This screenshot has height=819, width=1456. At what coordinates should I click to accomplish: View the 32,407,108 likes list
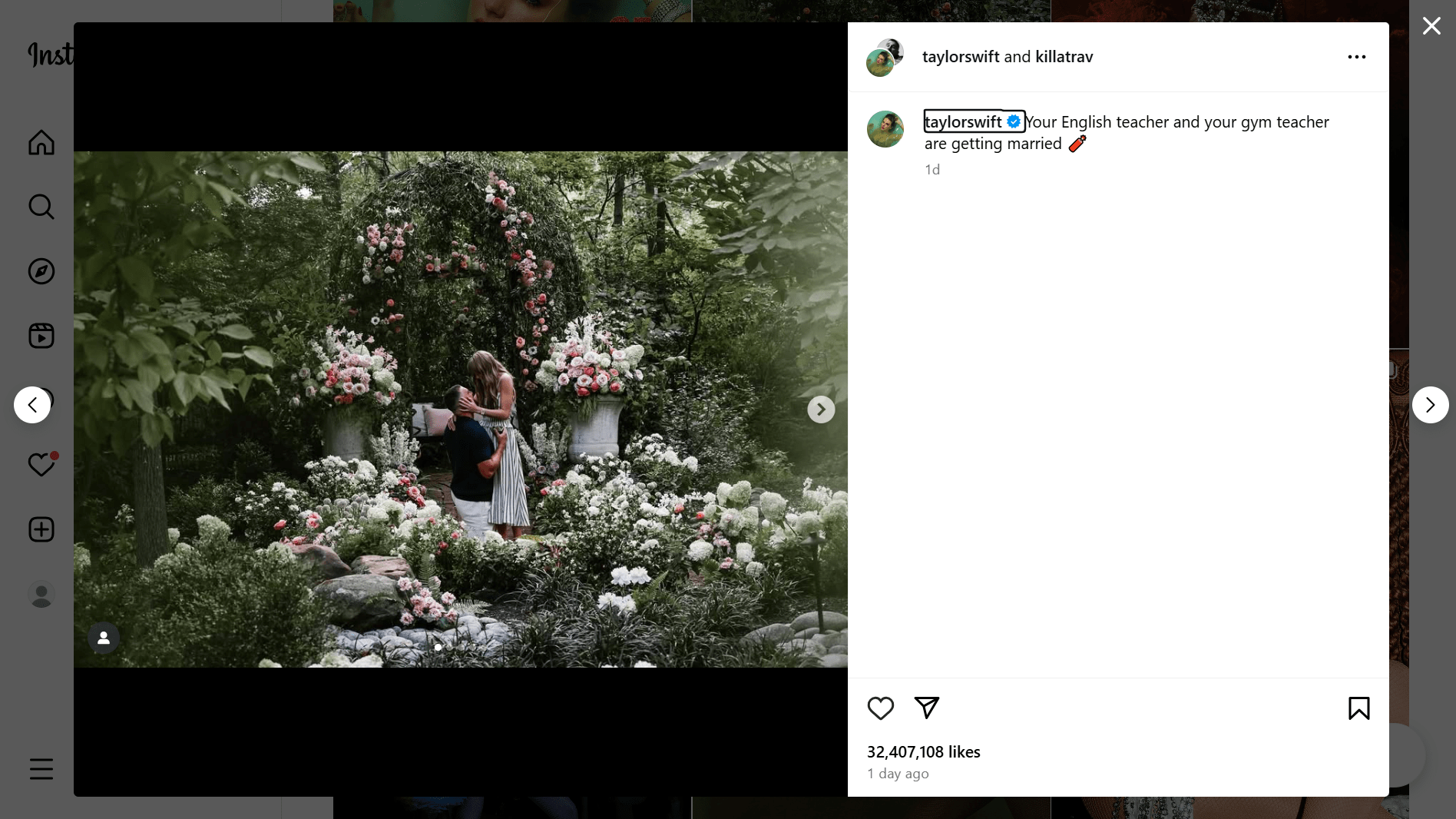(x=924, y=752)
